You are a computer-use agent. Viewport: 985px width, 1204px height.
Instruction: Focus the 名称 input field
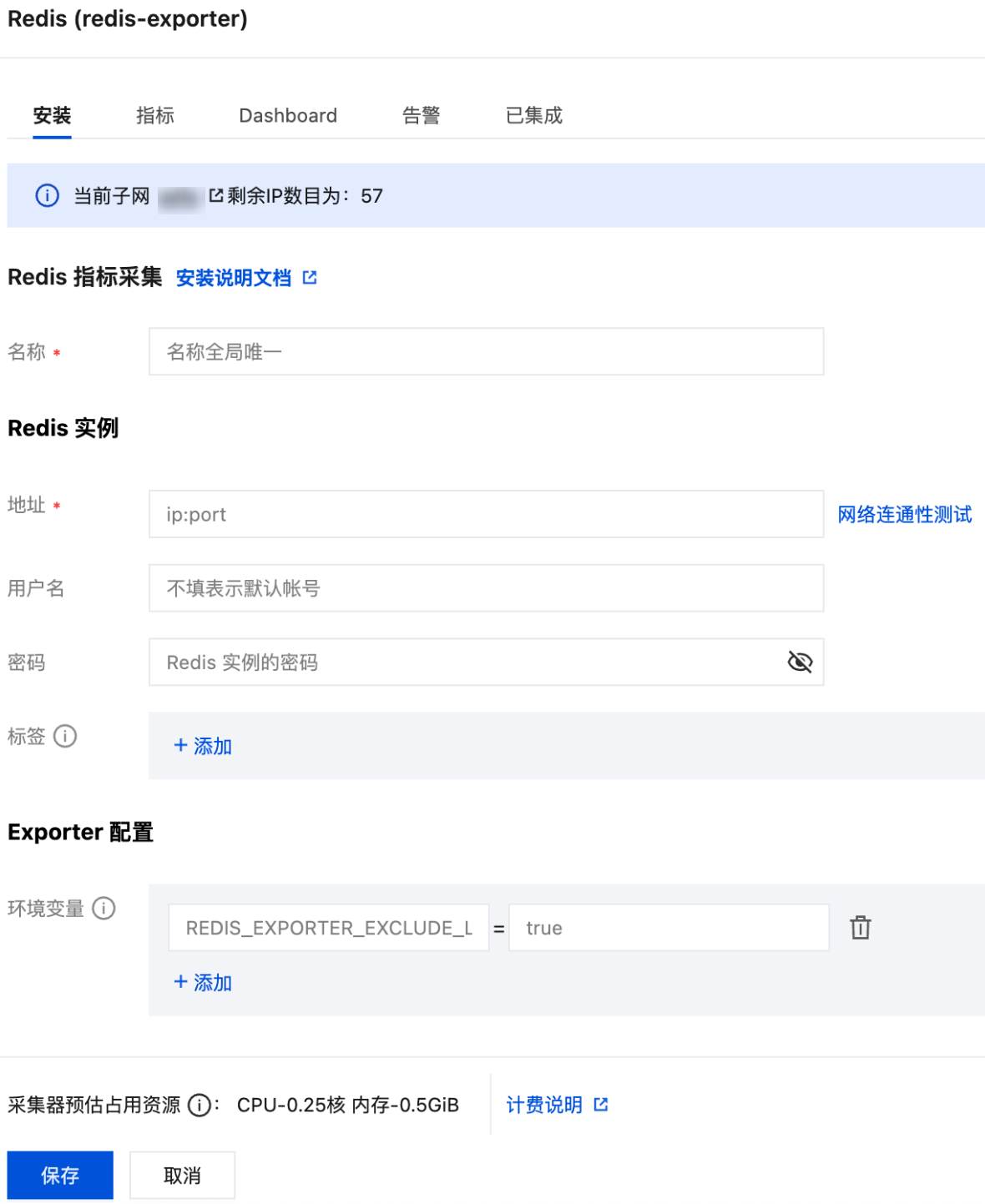tap(486, 351)
